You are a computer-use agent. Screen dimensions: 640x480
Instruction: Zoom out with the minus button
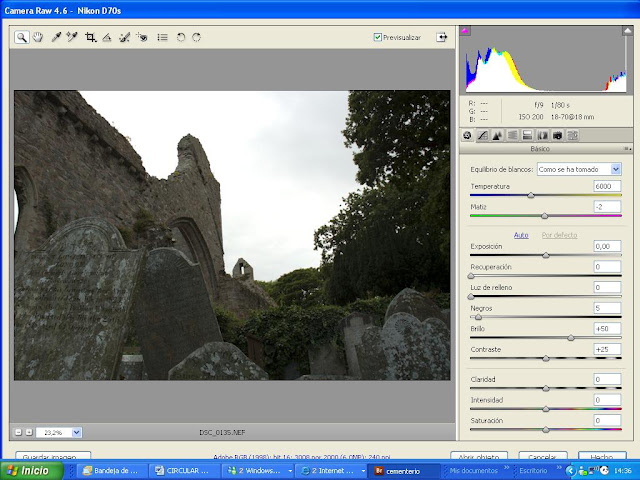coord(18,432)
